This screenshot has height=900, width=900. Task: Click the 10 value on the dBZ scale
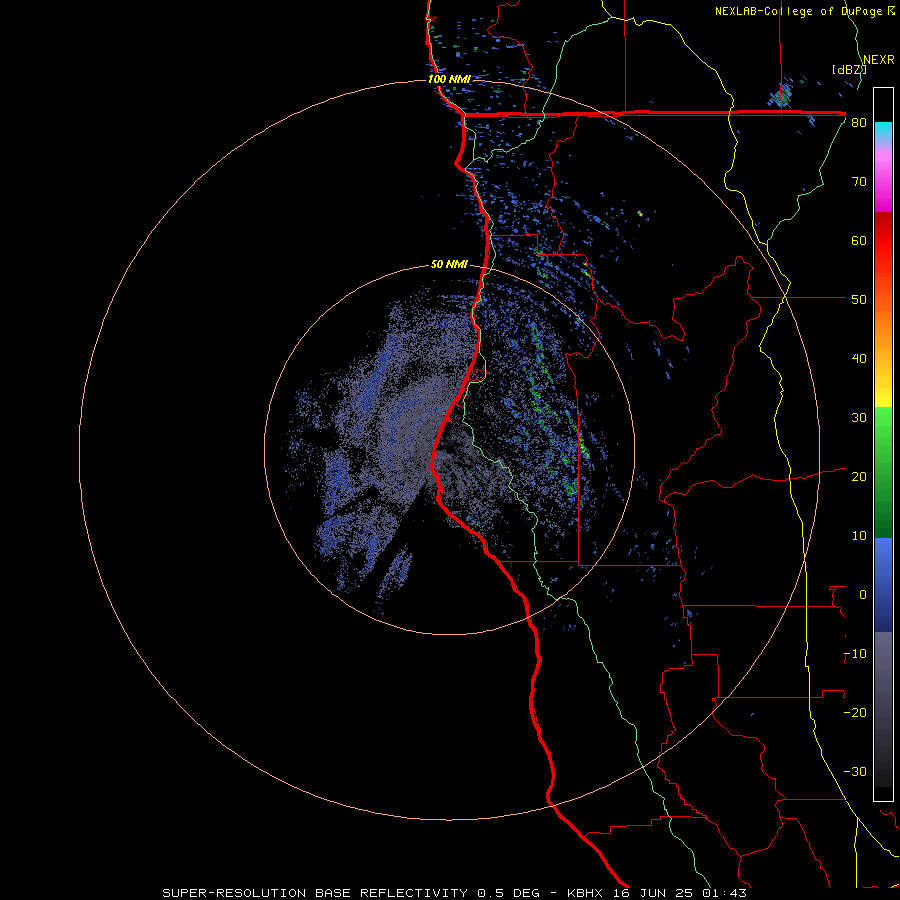859,536
